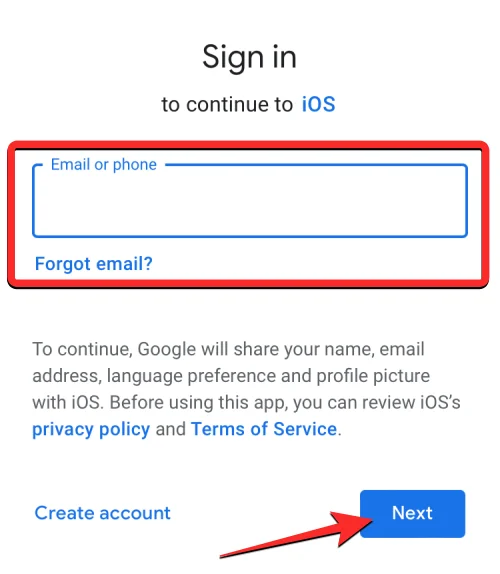View the Terms of Service for iOS
Screen dimensions: 500x574
pos(264,429)
